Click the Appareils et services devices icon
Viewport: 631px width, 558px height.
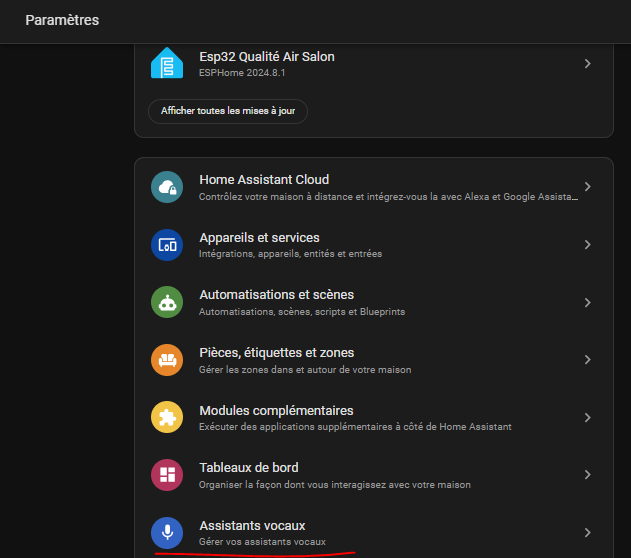pyautogui.click(x=167, y=245)
